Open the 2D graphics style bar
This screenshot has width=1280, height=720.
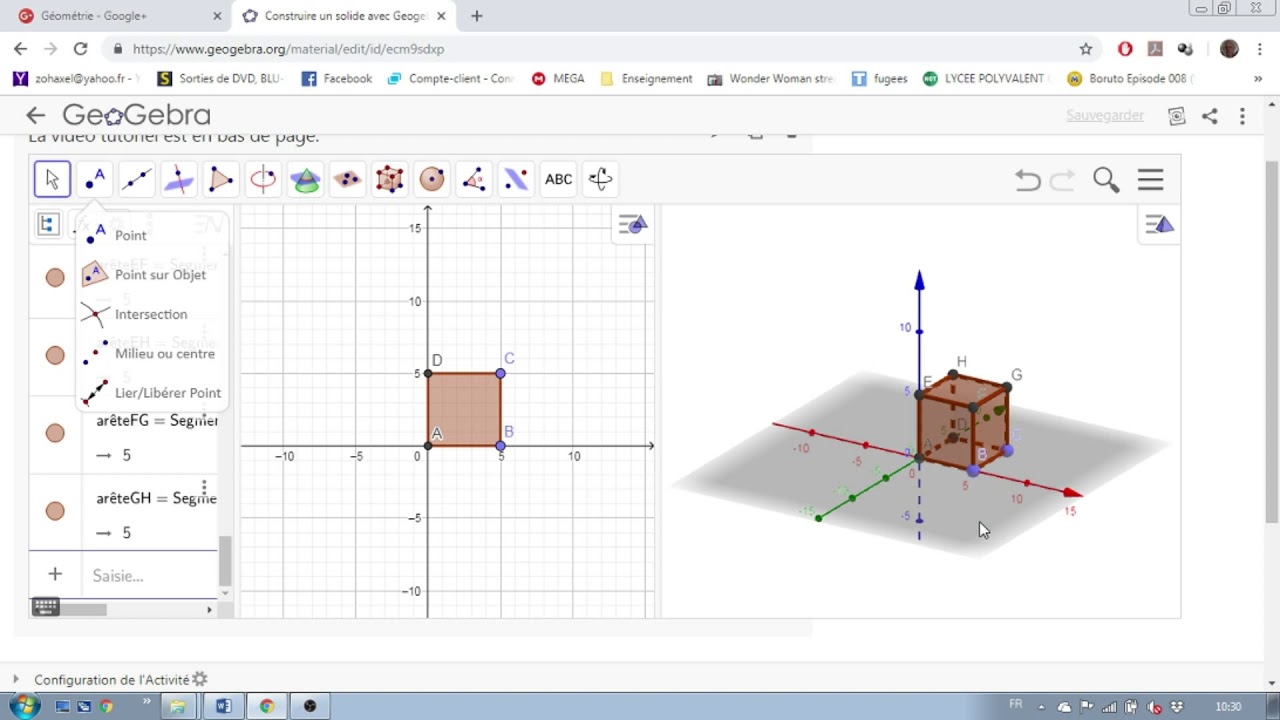pyautogui.click(x=632, y=224)
